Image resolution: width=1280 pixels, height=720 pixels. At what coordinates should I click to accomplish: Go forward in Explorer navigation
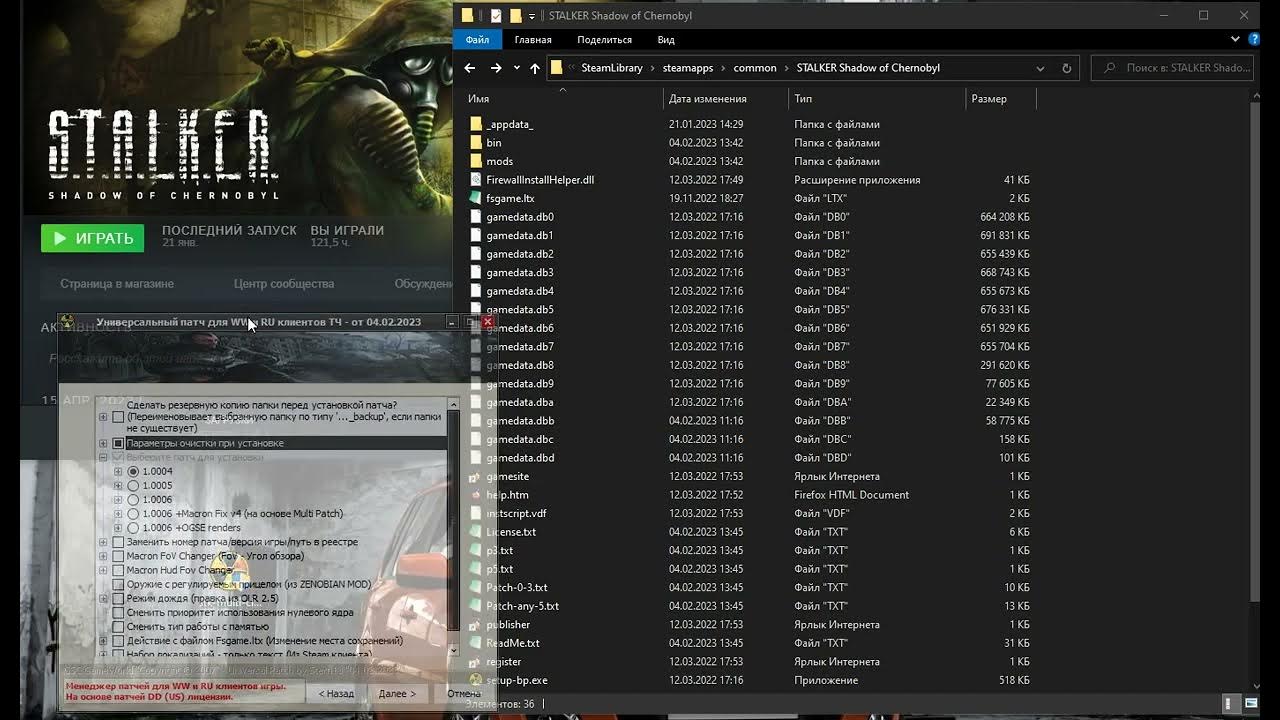coord(496,68)
